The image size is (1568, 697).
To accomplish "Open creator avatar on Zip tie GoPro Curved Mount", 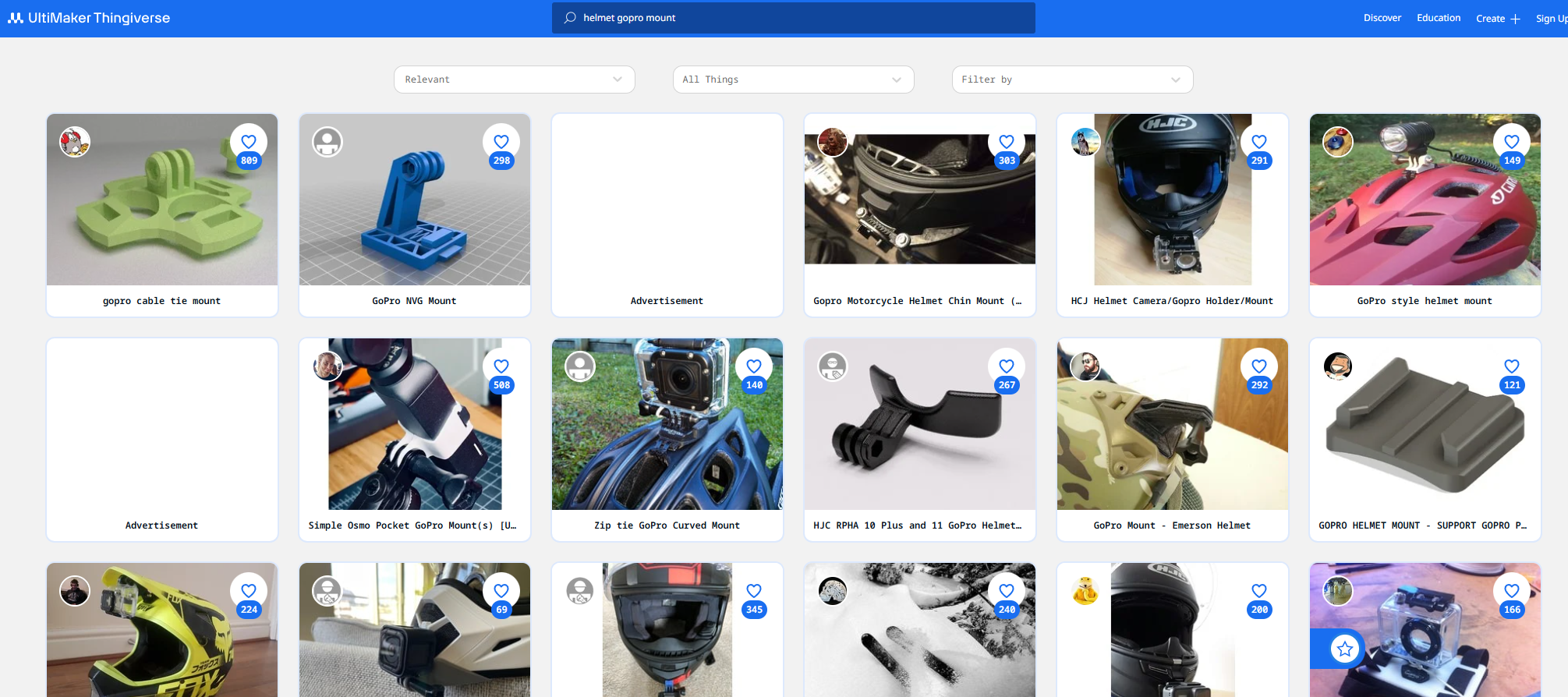I will [580, 366].
